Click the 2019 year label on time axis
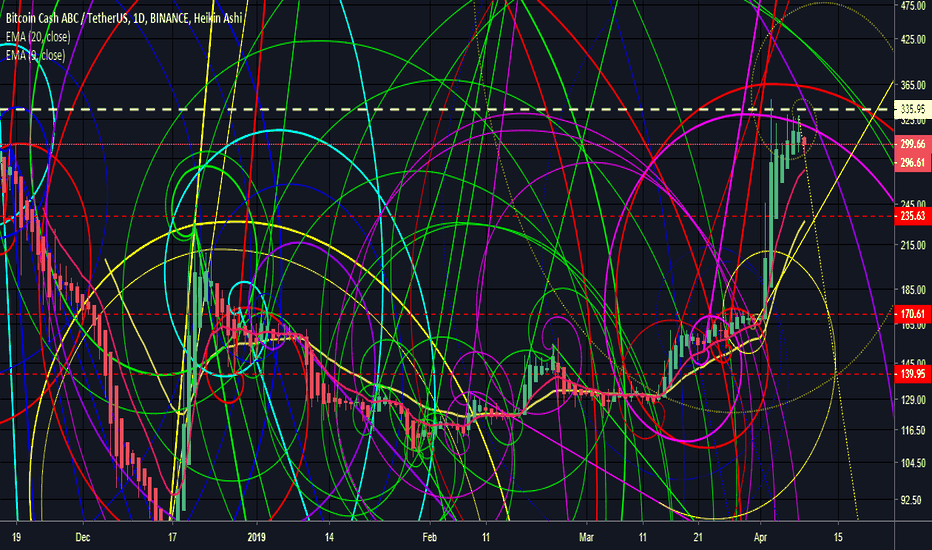The height and width of the screenshot is (550, 932). click(x=256, y=538)
